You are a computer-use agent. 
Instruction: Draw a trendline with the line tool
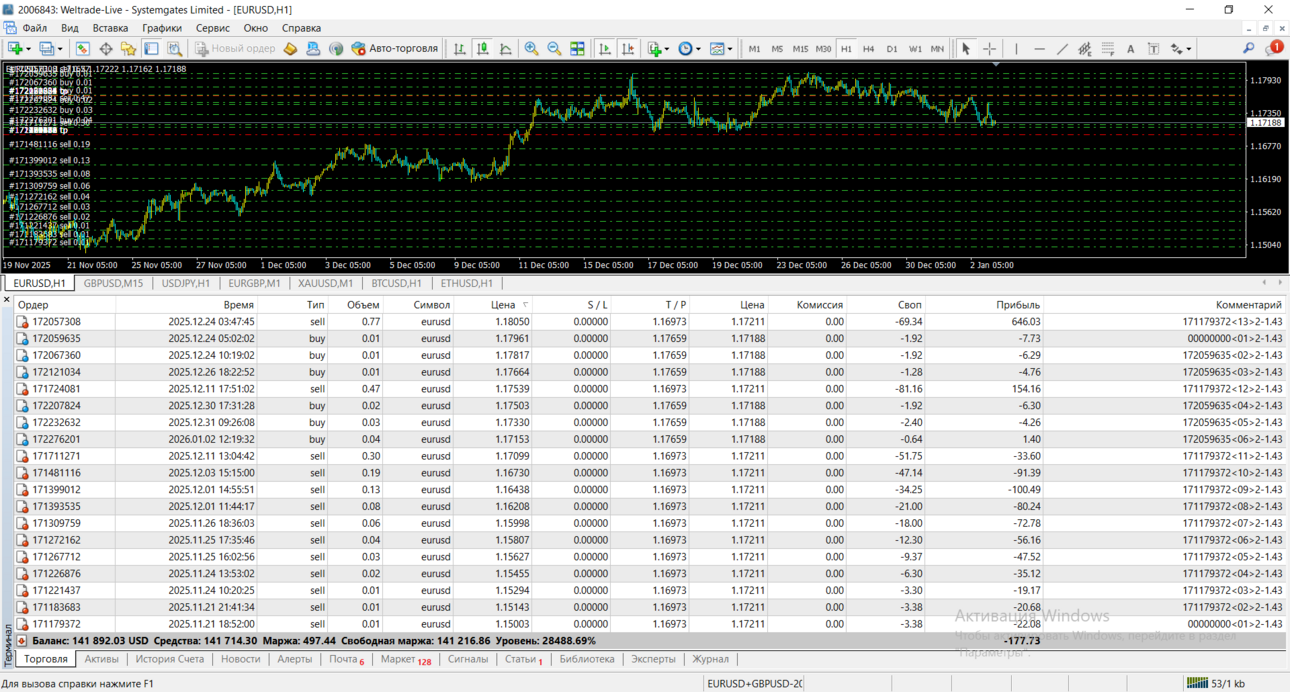pos(1062,48)
